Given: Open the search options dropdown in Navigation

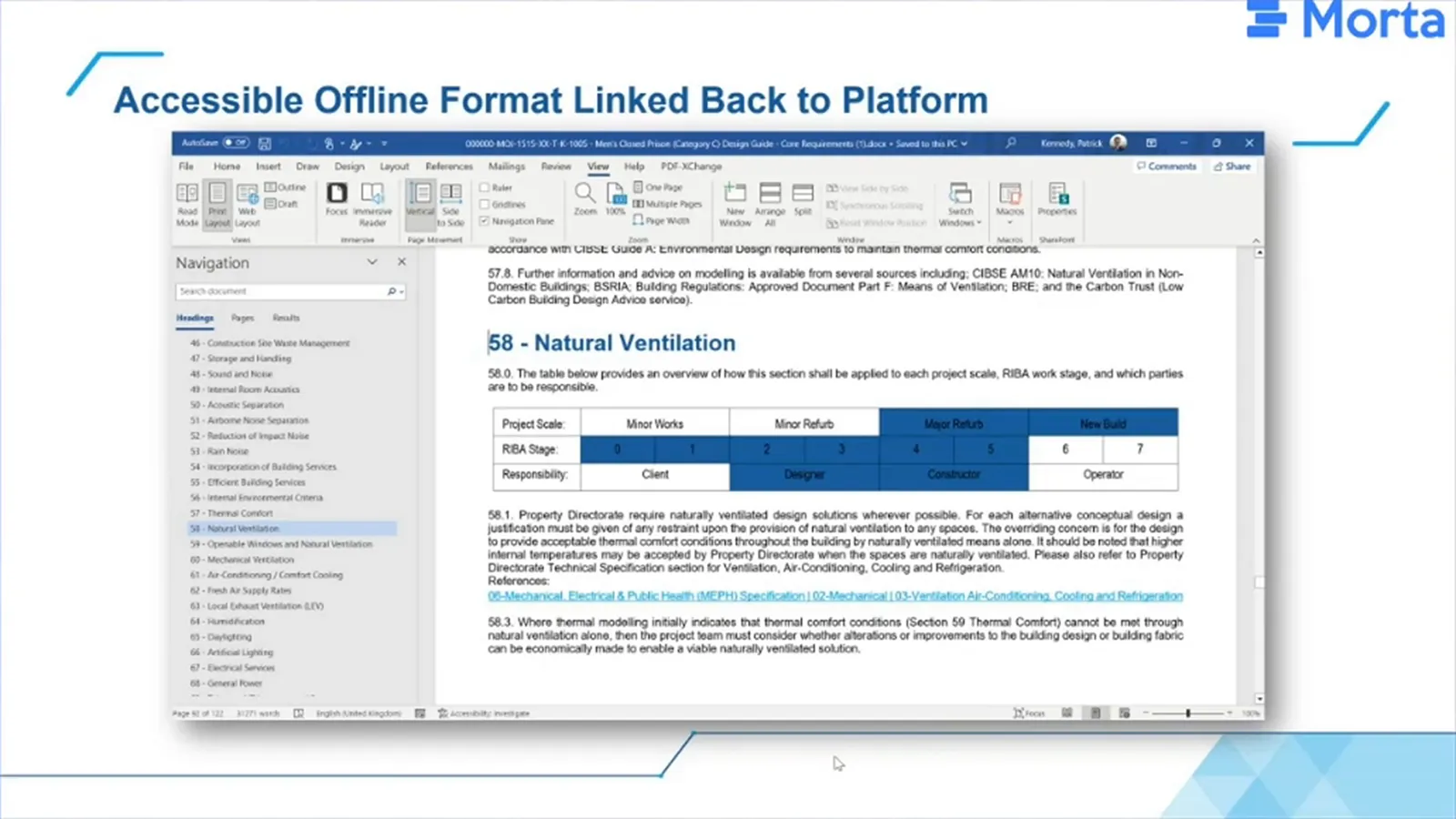Looking at the screenshot, I should tap(401, 292).
